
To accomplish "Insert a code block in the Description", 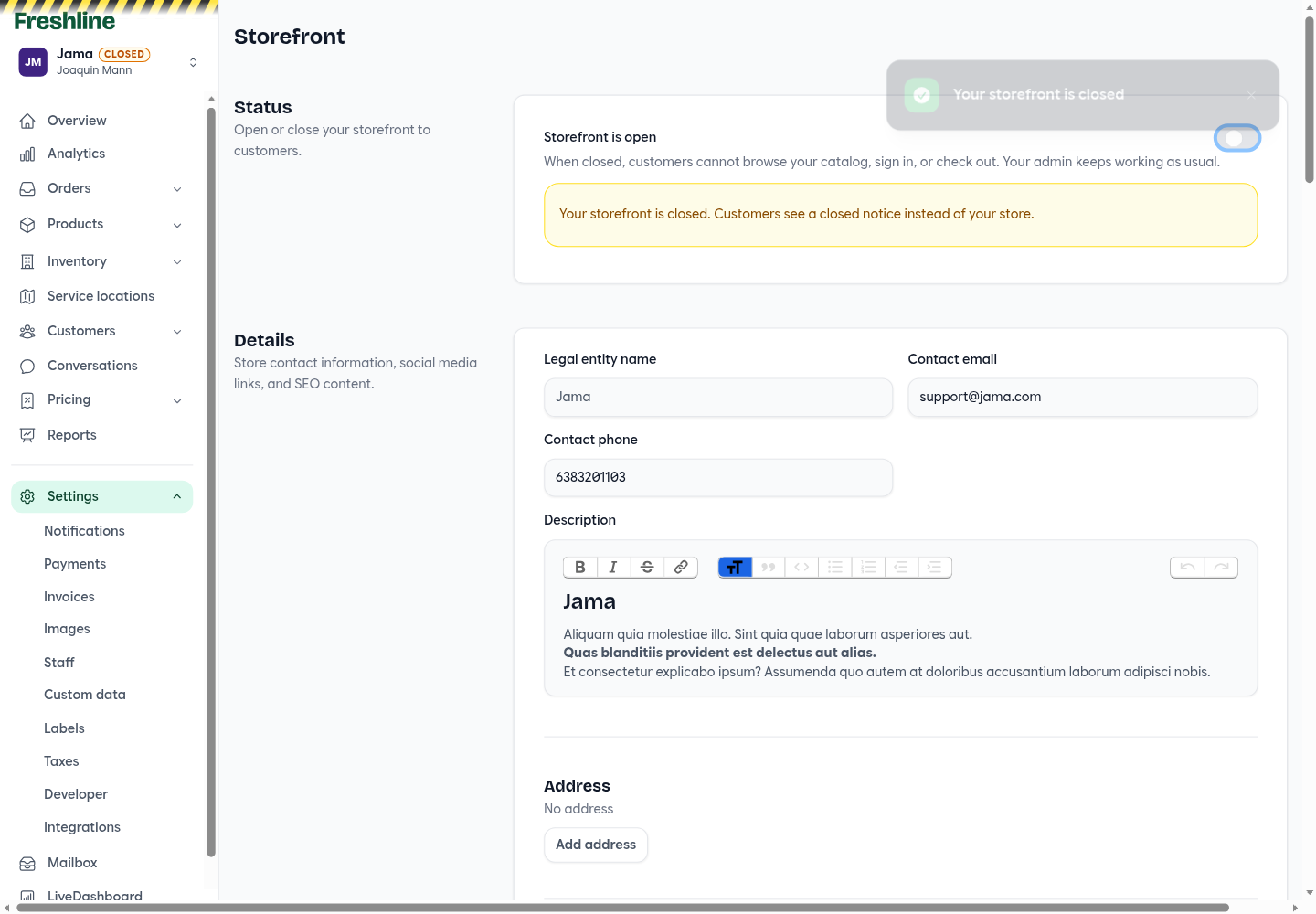I will (x=801, y=568).
